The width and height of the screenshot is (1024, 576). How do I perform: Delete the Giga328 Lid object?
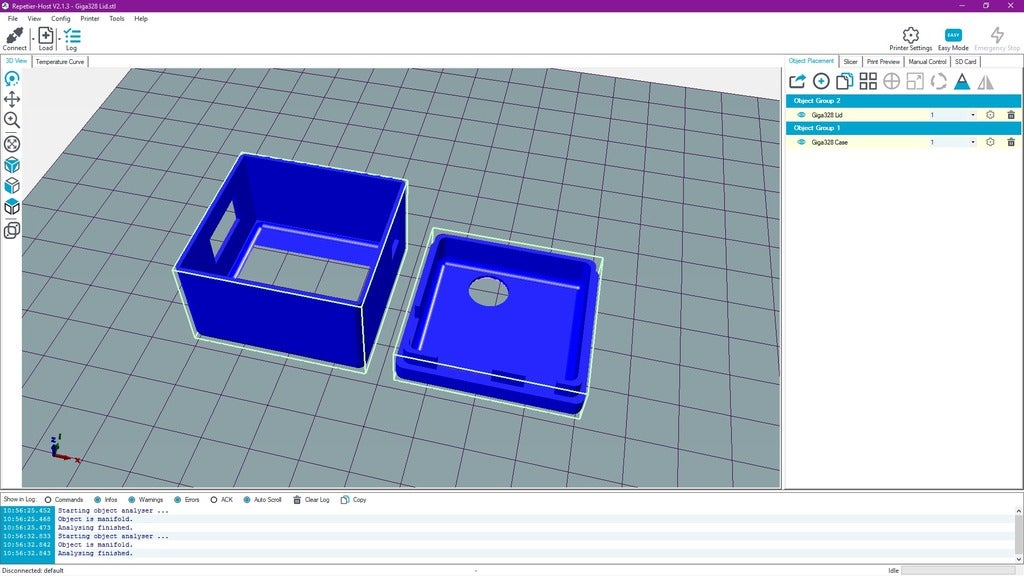point(1011,115)
